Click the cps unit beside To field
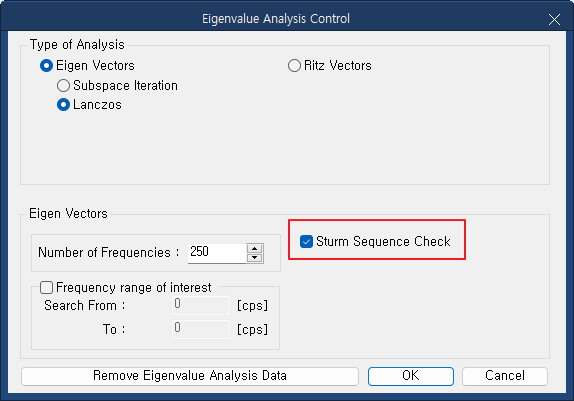Screen dimensions: 574x401 tap(252, 330)
